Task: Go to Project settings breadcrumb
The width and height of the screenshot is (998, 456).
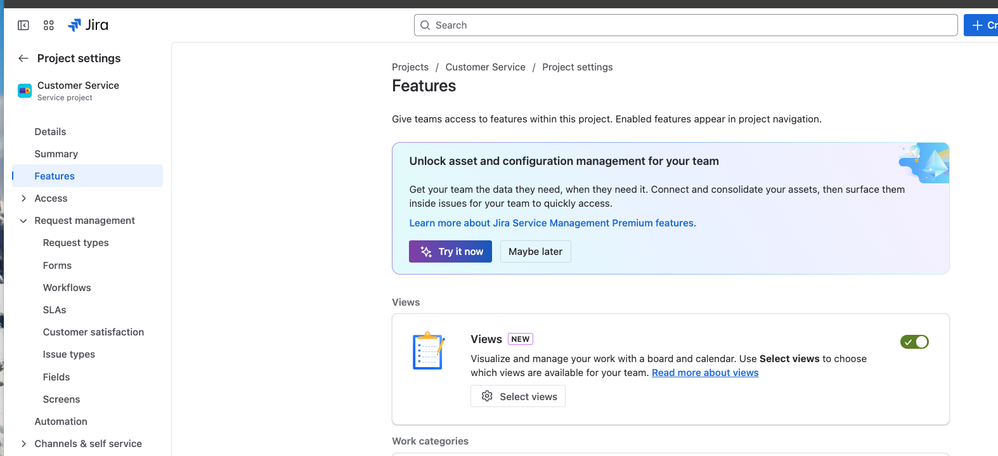Action: [577, 67]
